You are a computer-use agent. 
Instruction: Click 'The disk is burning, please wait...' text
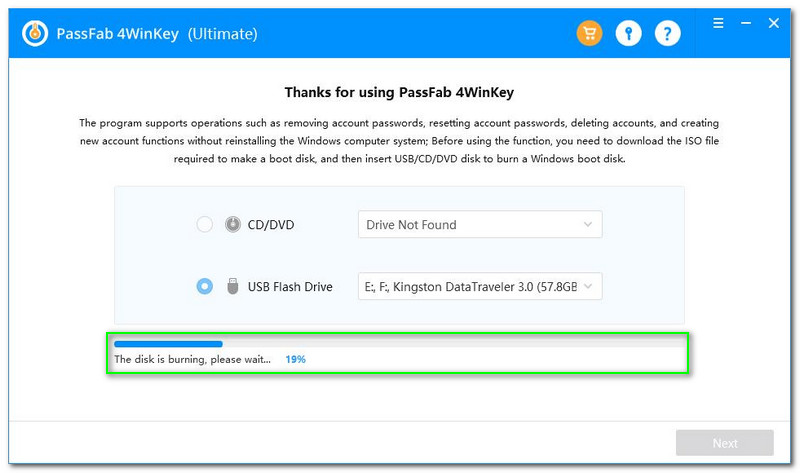[192, 359]
